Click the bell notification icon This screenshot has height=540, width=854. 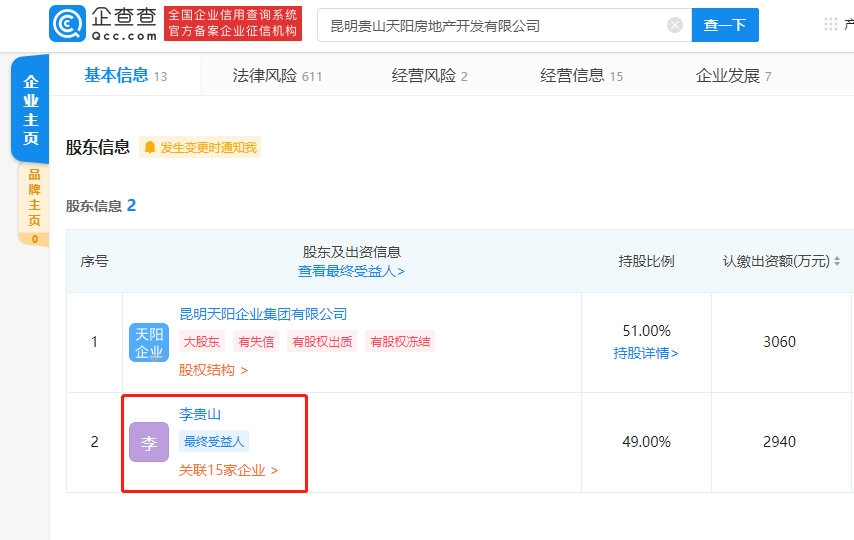coord(150,148)
